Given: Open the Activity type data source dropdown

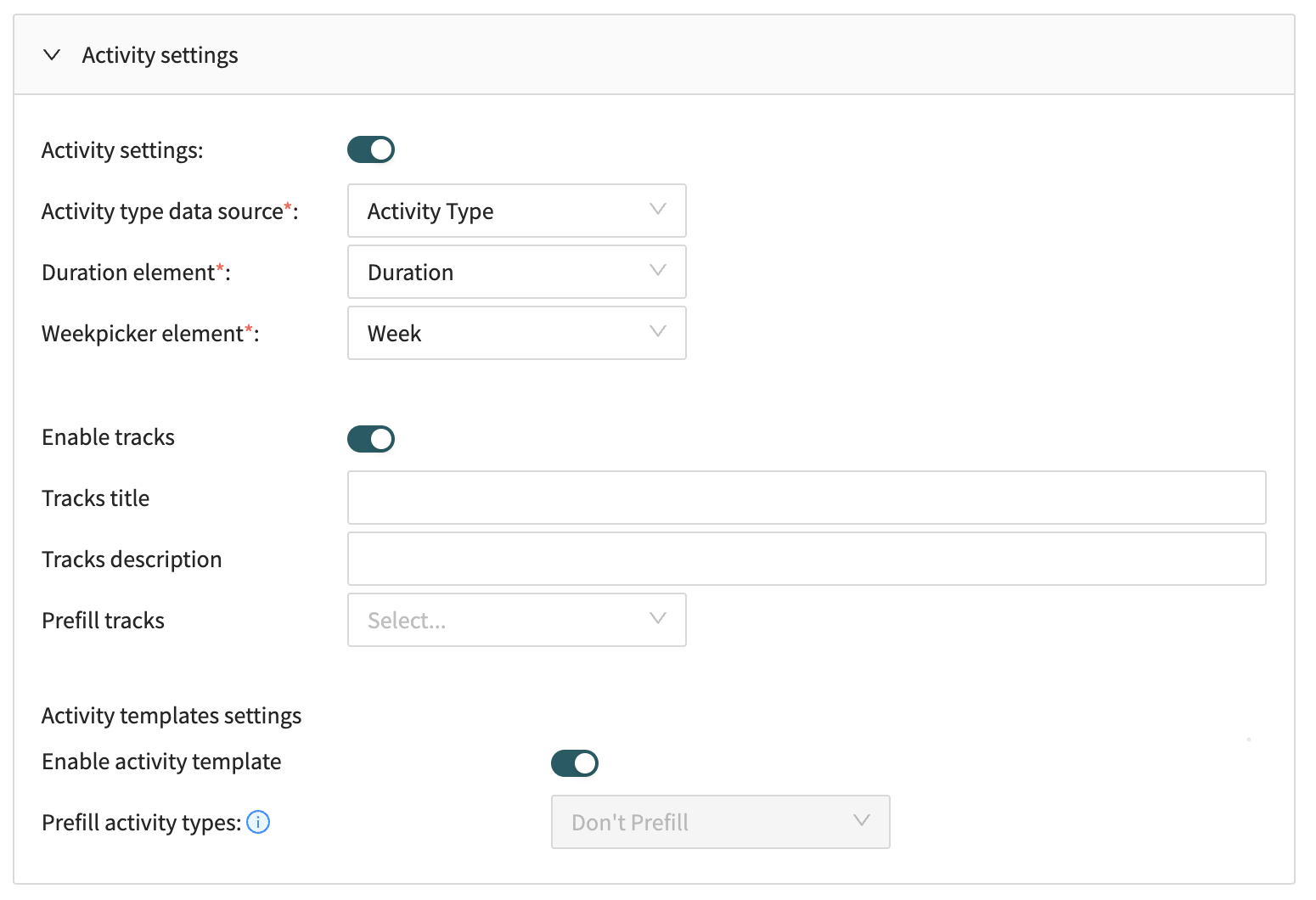Looking at the screenshot, I should click(x=516, y=211).
